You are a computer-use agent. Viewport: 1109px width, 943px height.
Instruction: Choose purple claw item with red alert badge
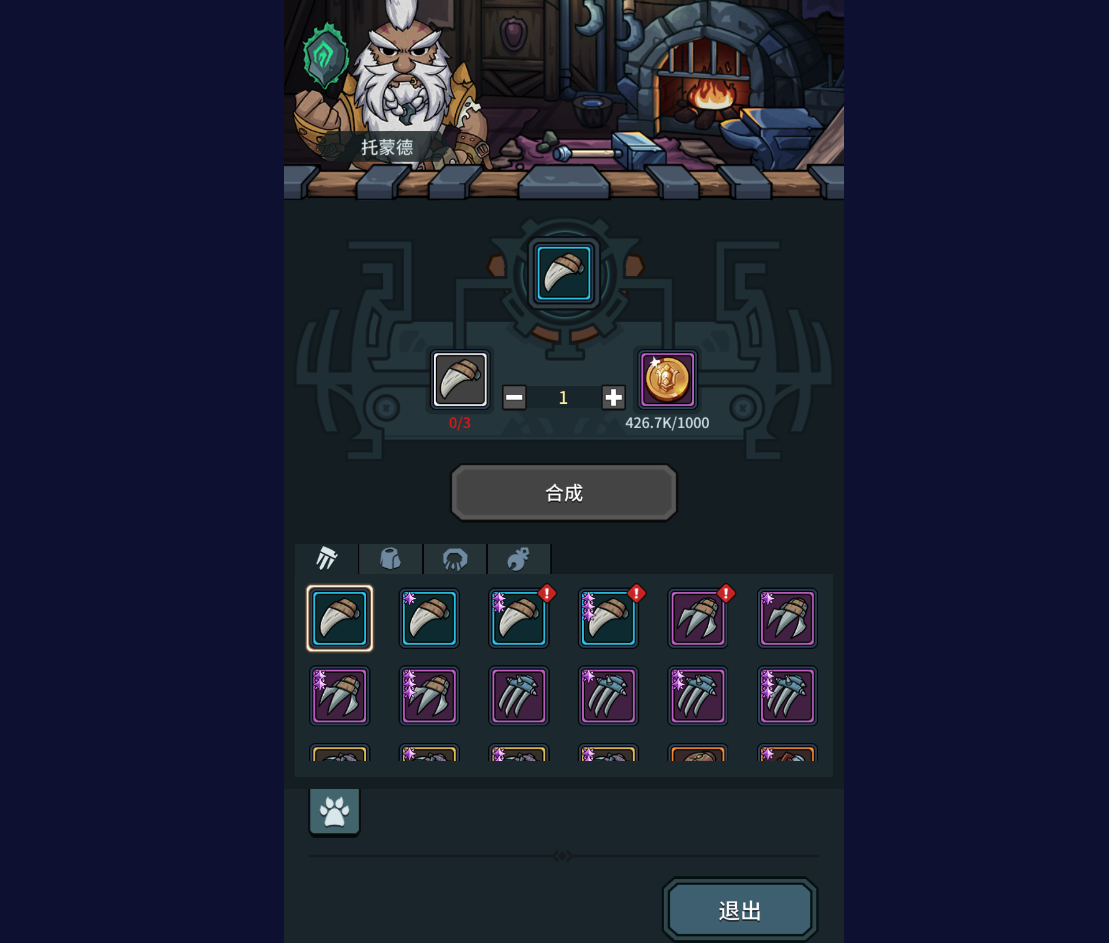(x=698, y=618)
